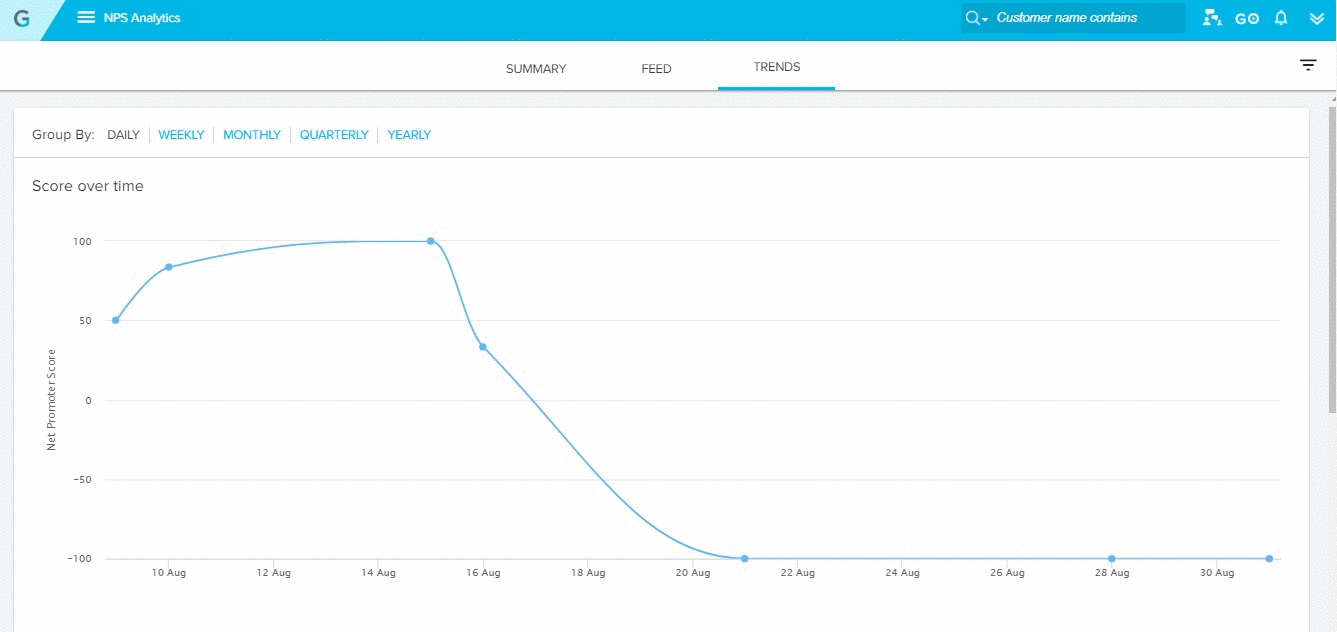Click the '30 Aug' axis label

(x=1217, y=573)
